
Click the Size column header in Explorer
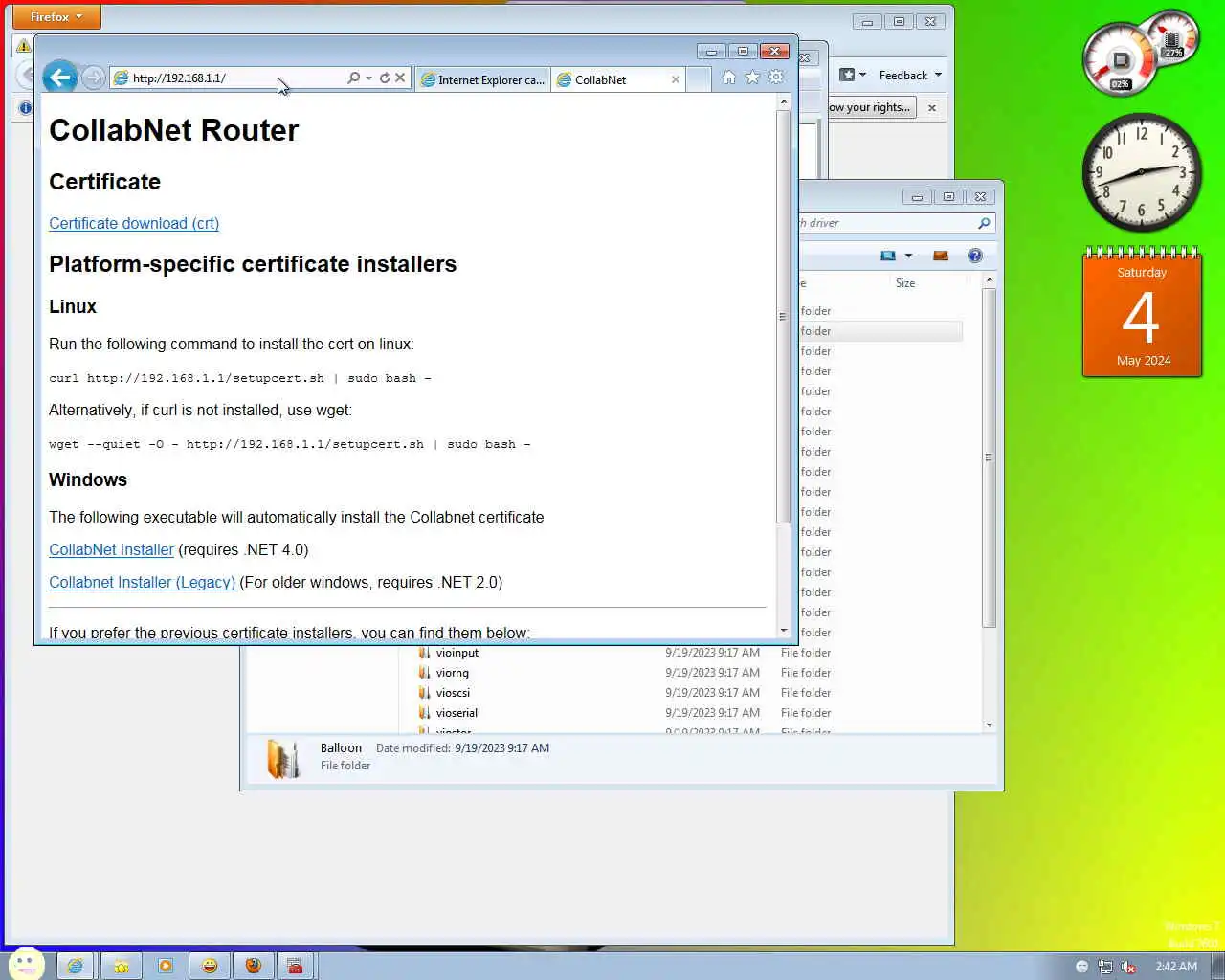click(905, 283)
